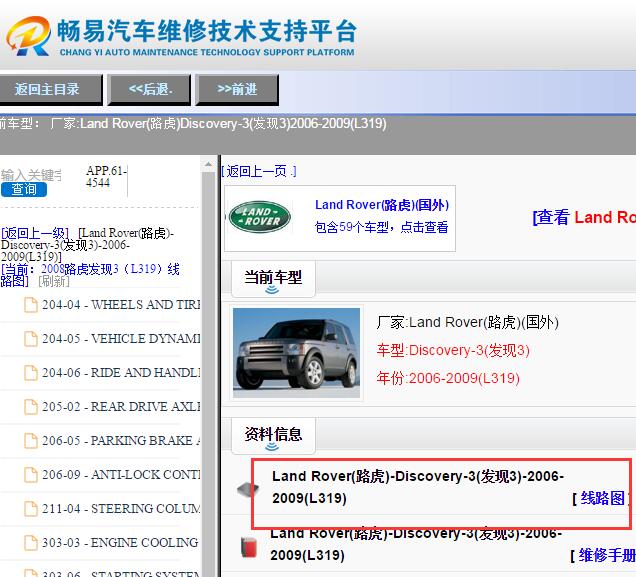Click the Land Rover oval logo

coord(260,217)
